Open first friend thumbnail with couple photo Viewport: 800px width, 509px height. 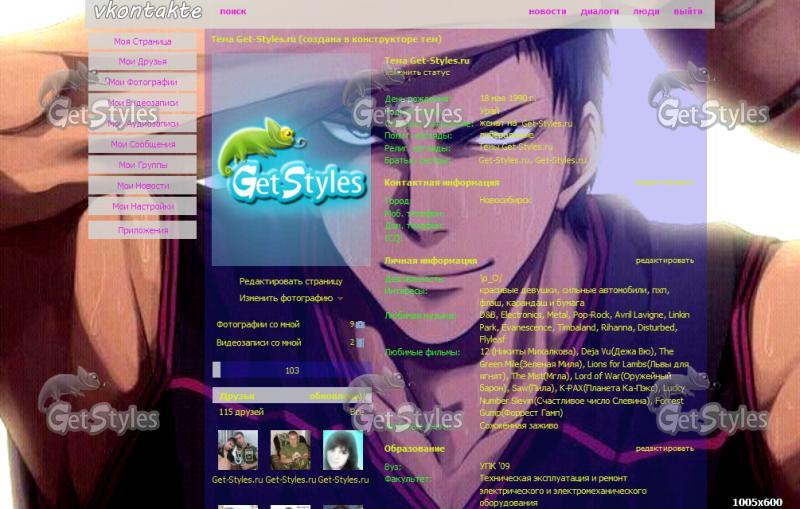(238, 450)
